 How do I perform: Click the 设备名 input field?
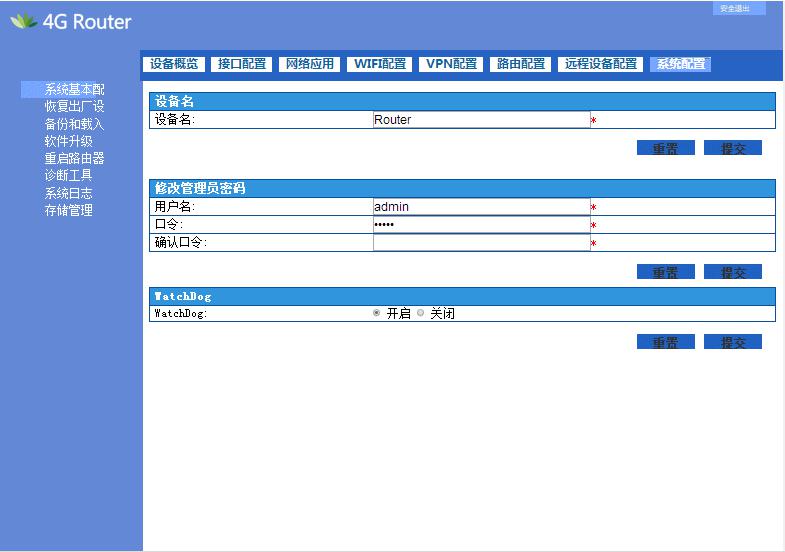[x=481, y=120]
